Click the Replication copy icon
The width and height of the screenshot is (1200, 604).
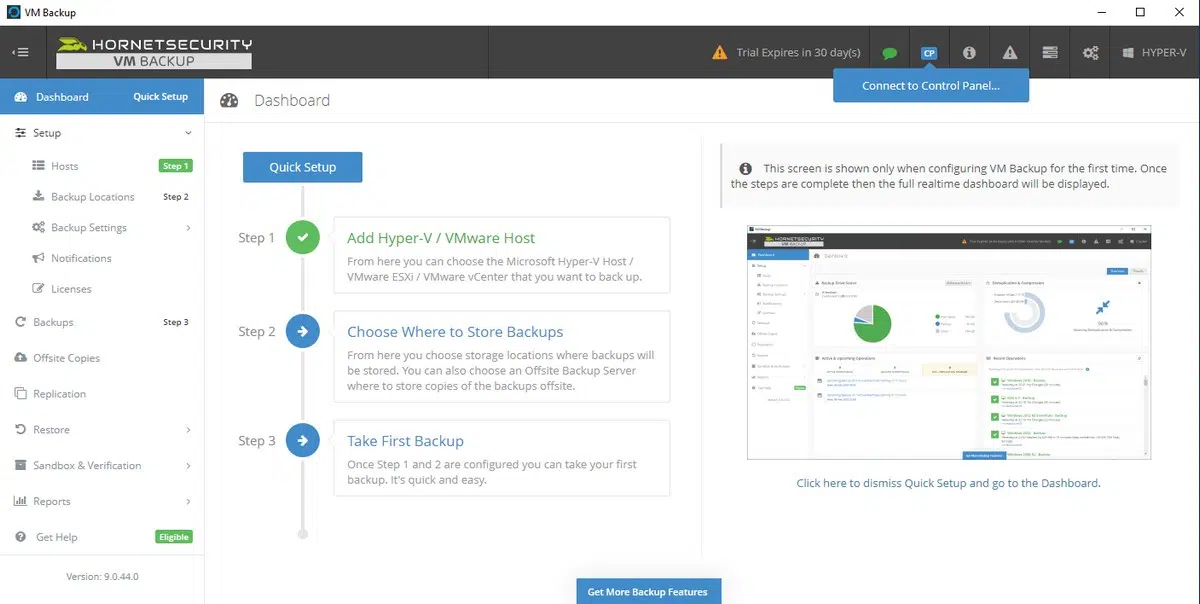21,394
